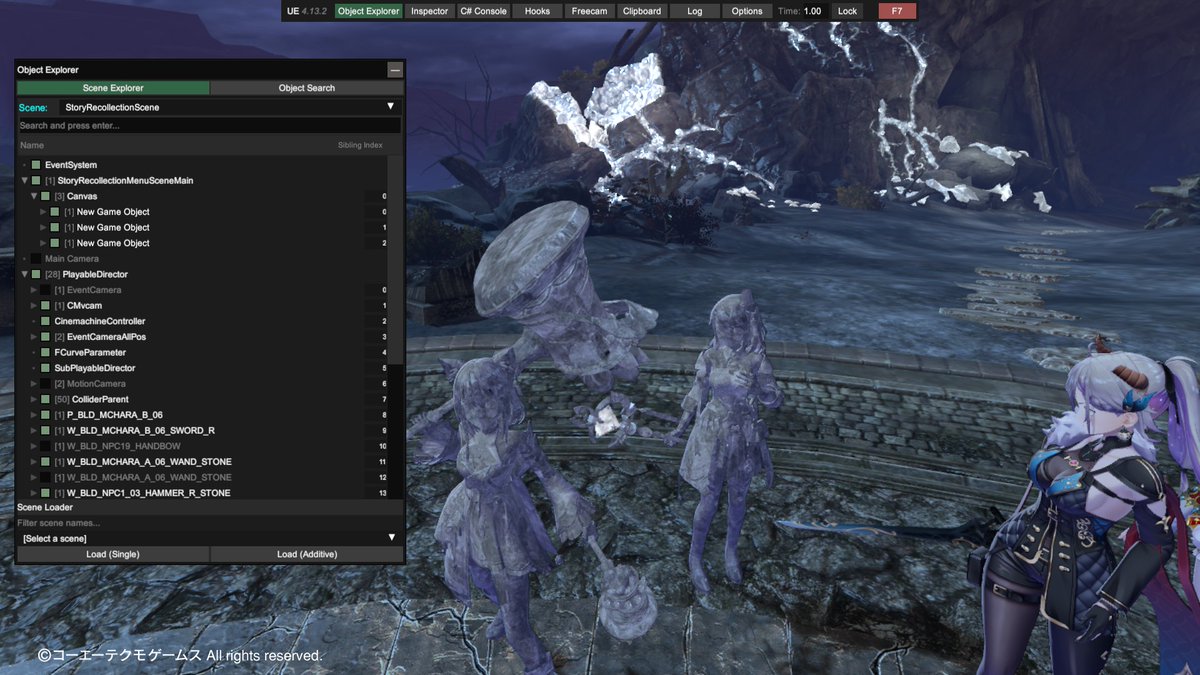
Task: Expand the CMvcam tree node
Action: pyautogui.click(x=34, y=306)
